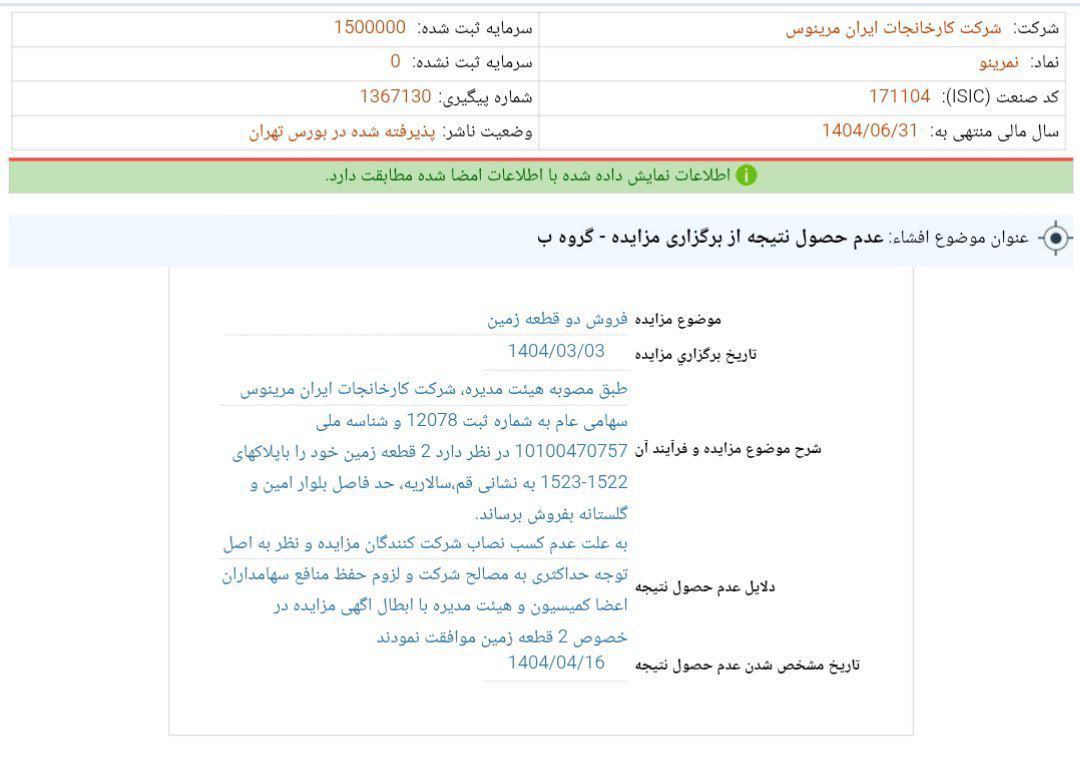
Task: Select tracking number 1367130
Action: (395, 96)
